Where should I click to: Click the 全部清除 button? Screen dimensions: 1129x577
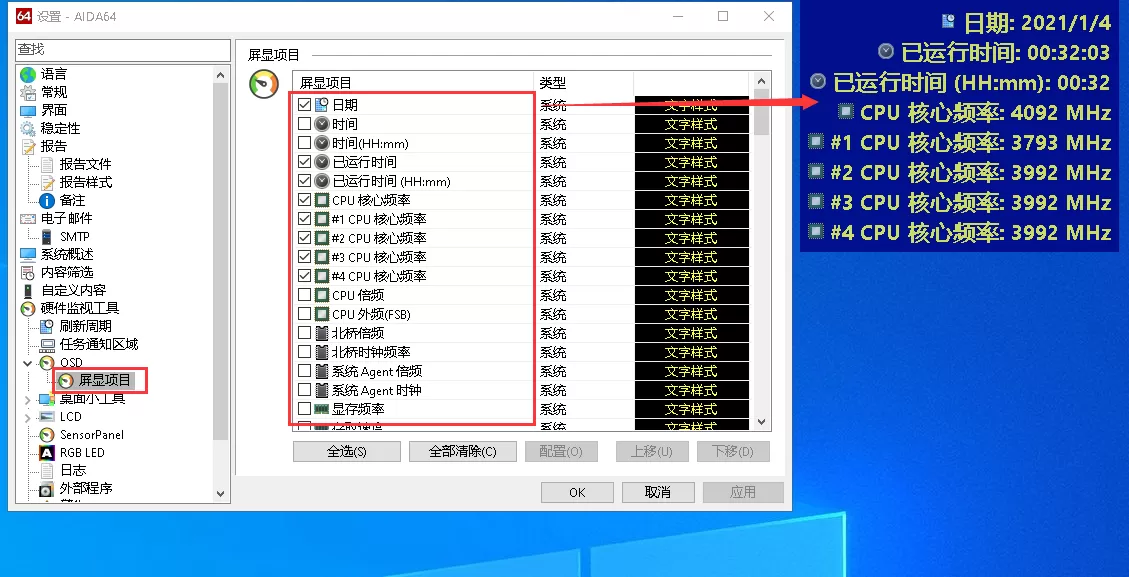pos(462,451)
